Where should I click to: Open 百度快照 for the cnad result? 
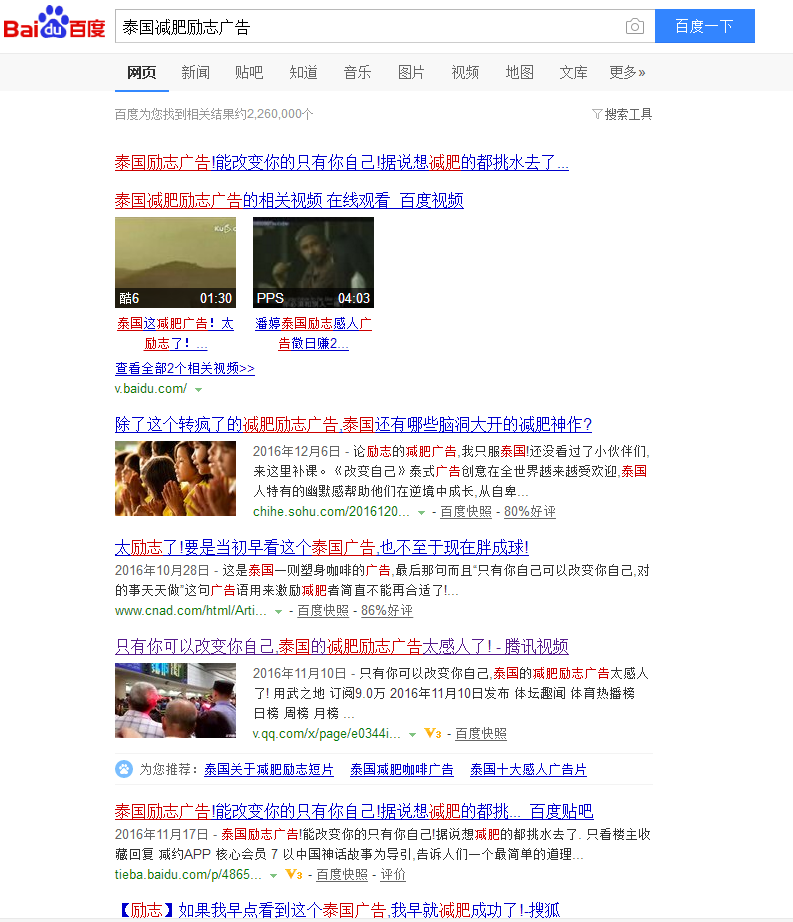(323, 610)
